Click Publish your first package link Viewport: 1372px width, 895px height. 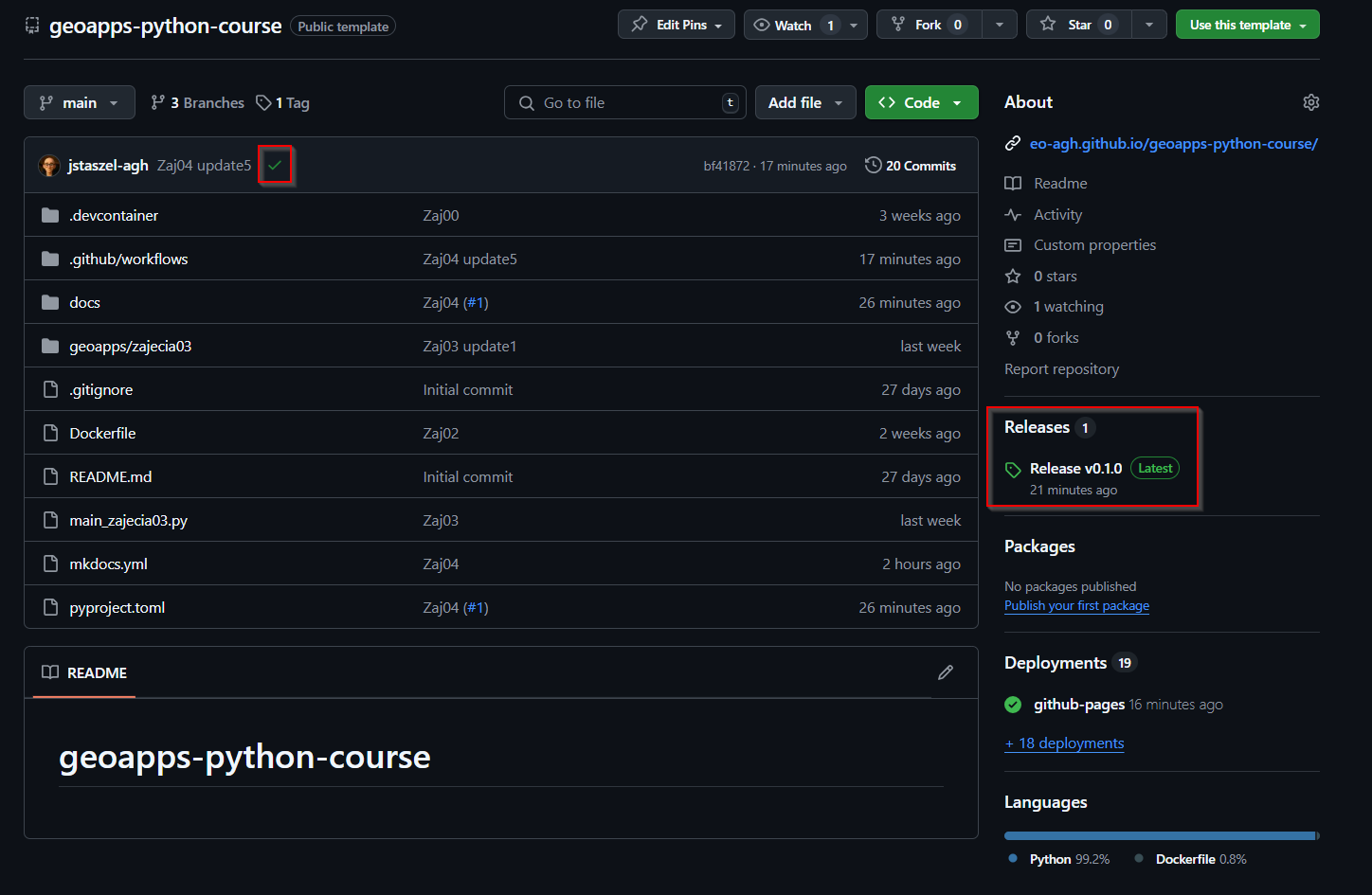[x=1076, y=606]
